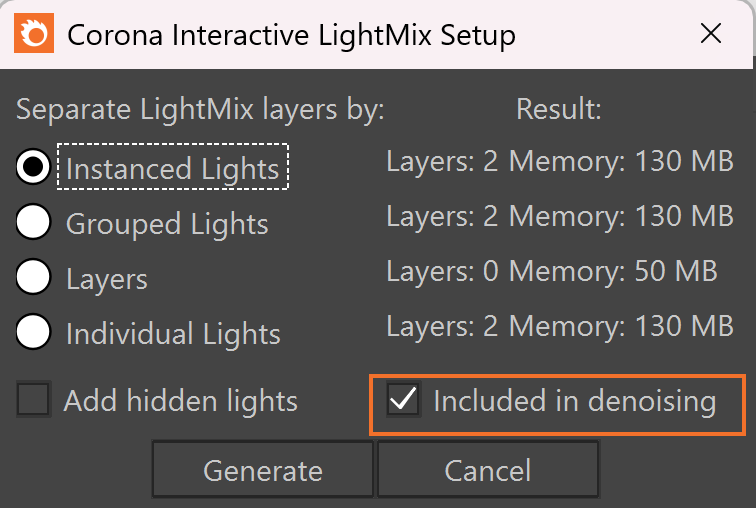Viewport: 756px width, 508px height.
Task: Click the Grouped Lights label text
Action: click(167, 224)
